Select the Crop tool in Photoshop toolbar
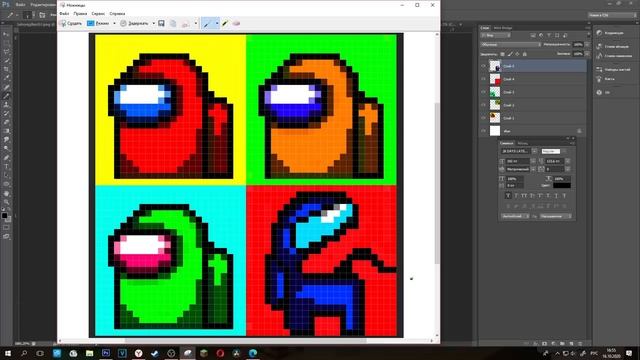The image size is (640, 360). (x=6, y=69)
